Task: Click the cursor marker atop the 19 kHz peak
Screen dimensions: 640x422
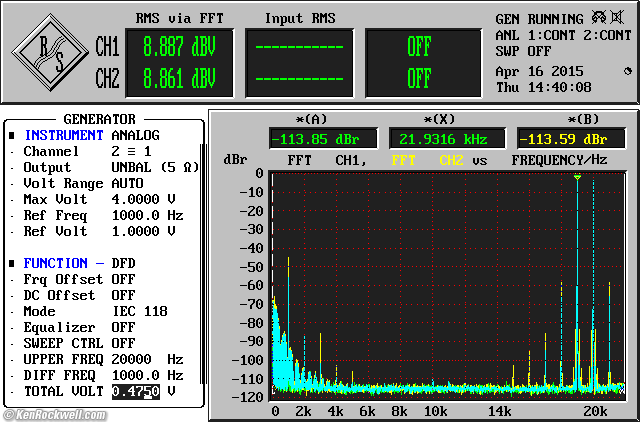Action: 577,177
